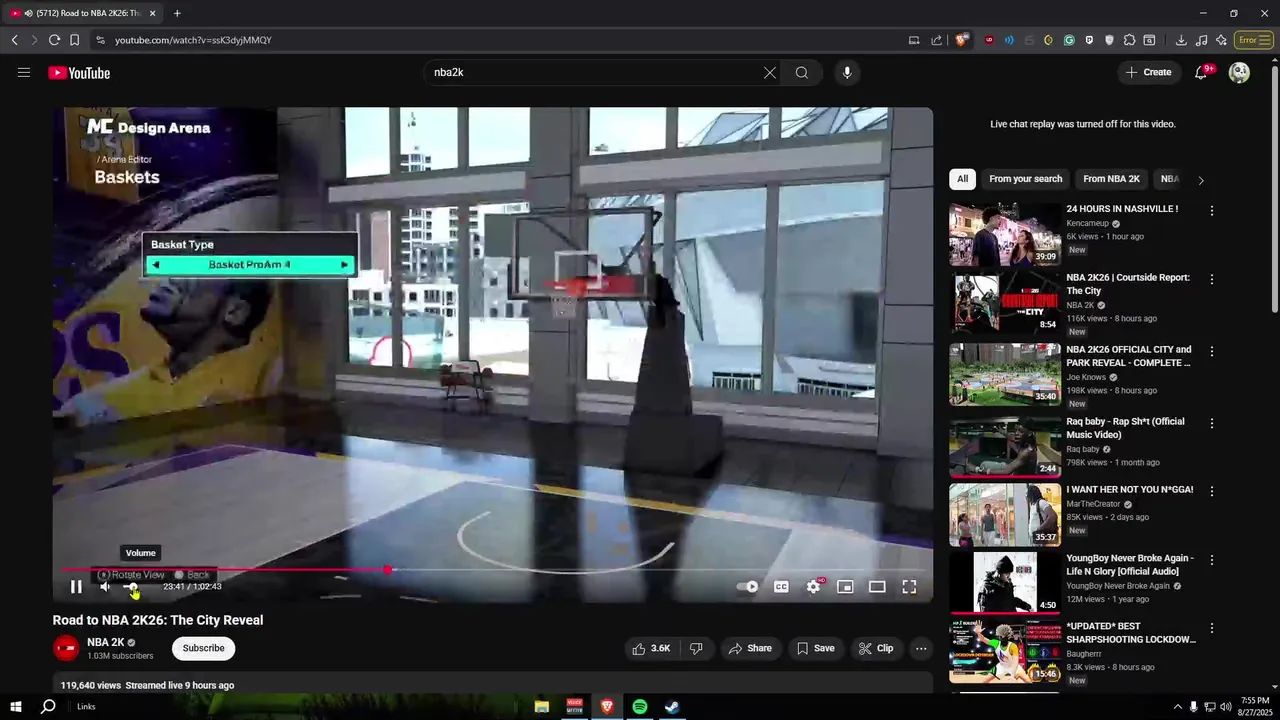
Task: Like the video
Action: click(x=651, y=648)
